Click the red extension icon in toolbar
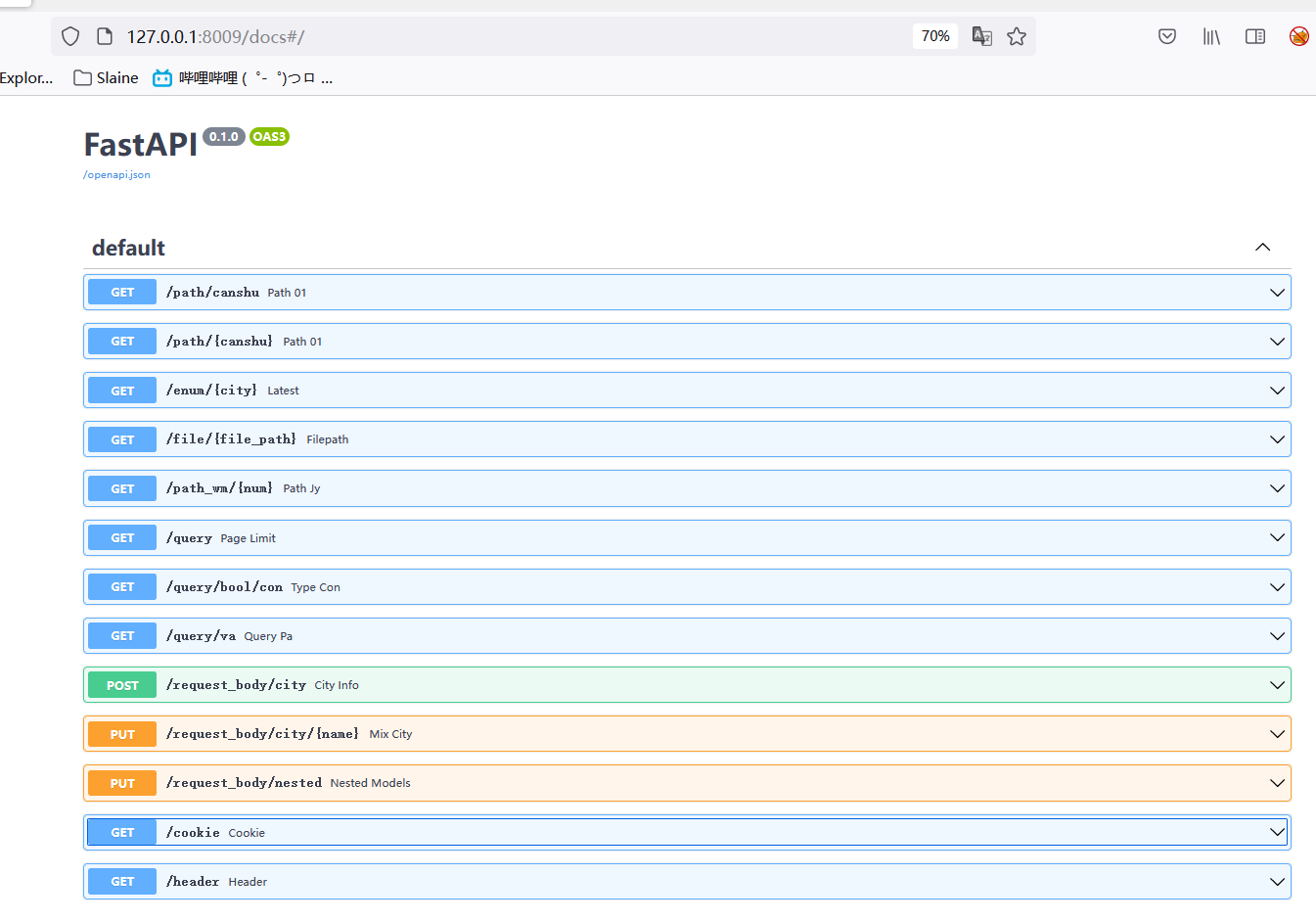Screen dimensions: 1316x922 (1299, 36)
